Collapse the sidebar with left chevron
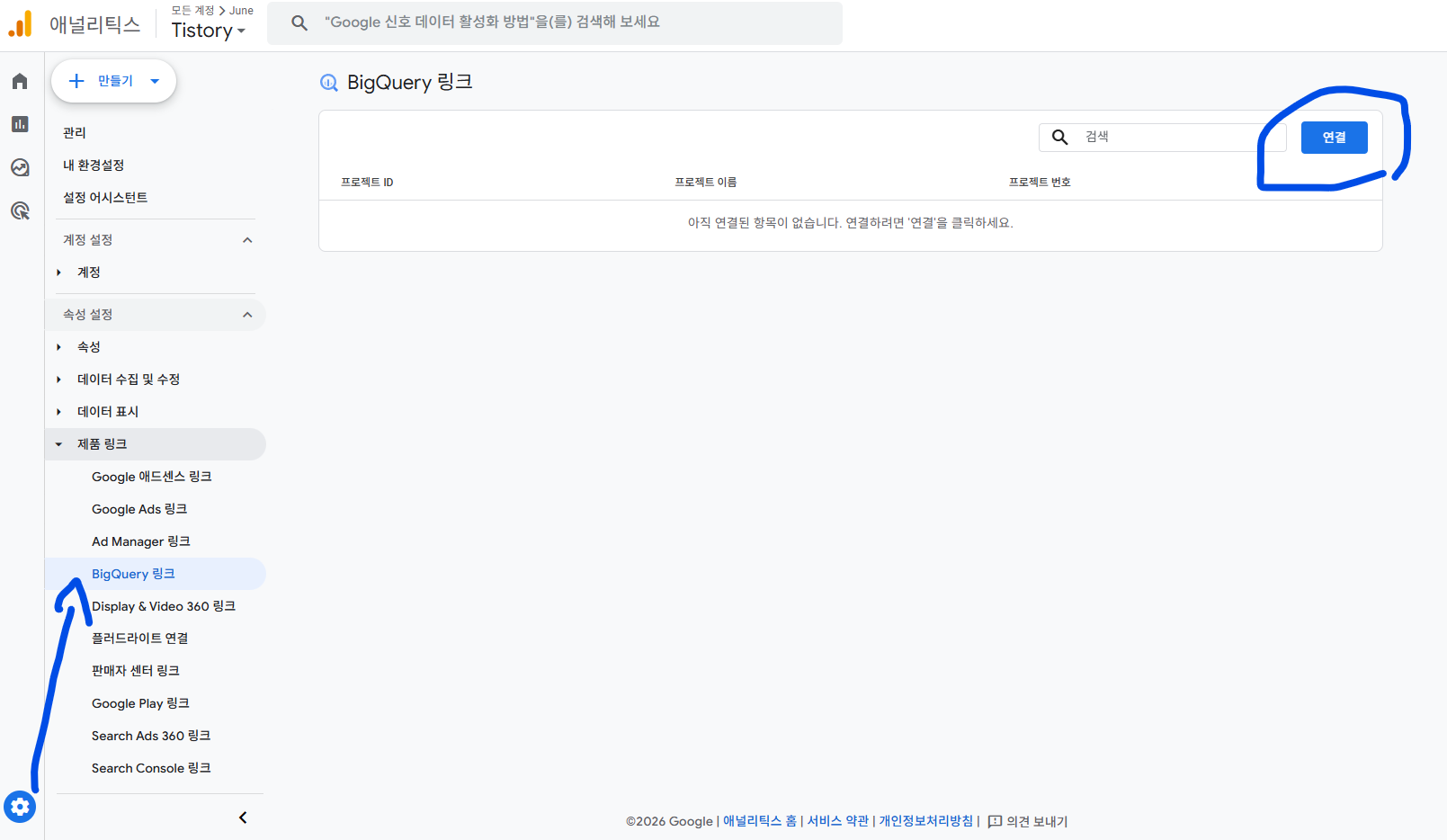The height and width of the screenshot is (840, 1447). 243,818
